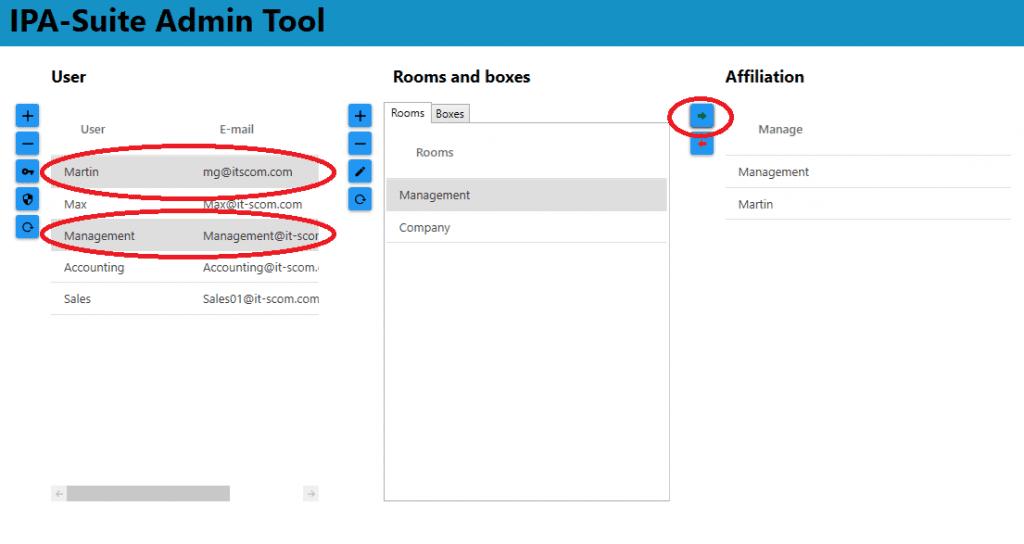Image resolution: width=1024 pixels, height=544 pixels.
Task: Click the scrollbar right arrow under user list
Action: [x=311, y=493]
